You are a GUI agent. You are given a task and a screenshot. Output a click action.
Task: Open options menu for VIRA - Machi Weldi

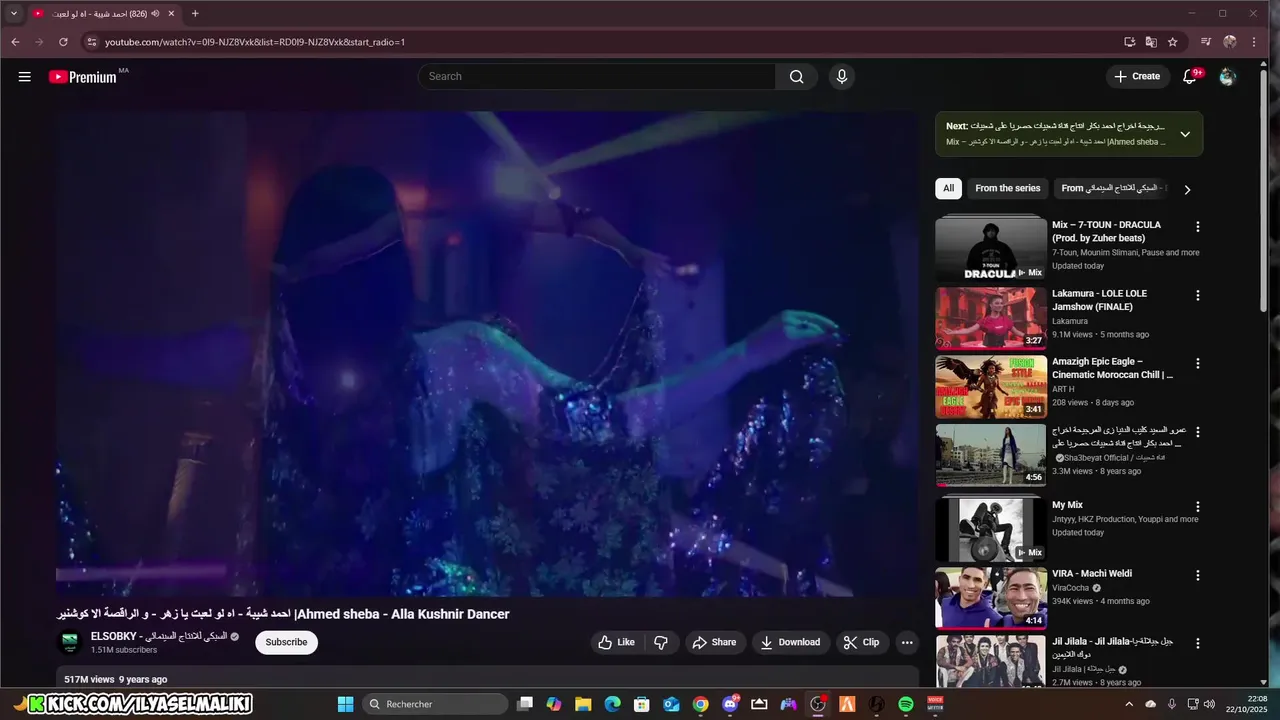coord(1197,575)
